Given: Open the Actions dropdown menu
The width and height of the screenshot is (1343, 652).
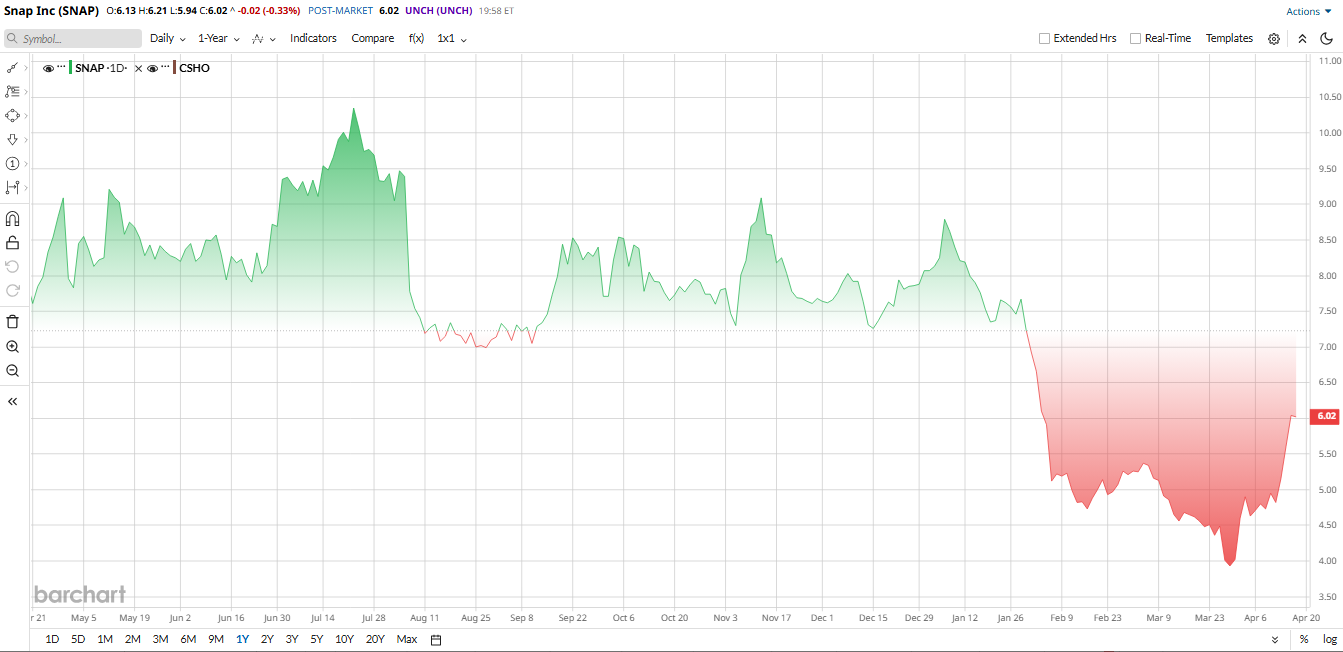Looking at the screenshot, I should click(1309, 11).
